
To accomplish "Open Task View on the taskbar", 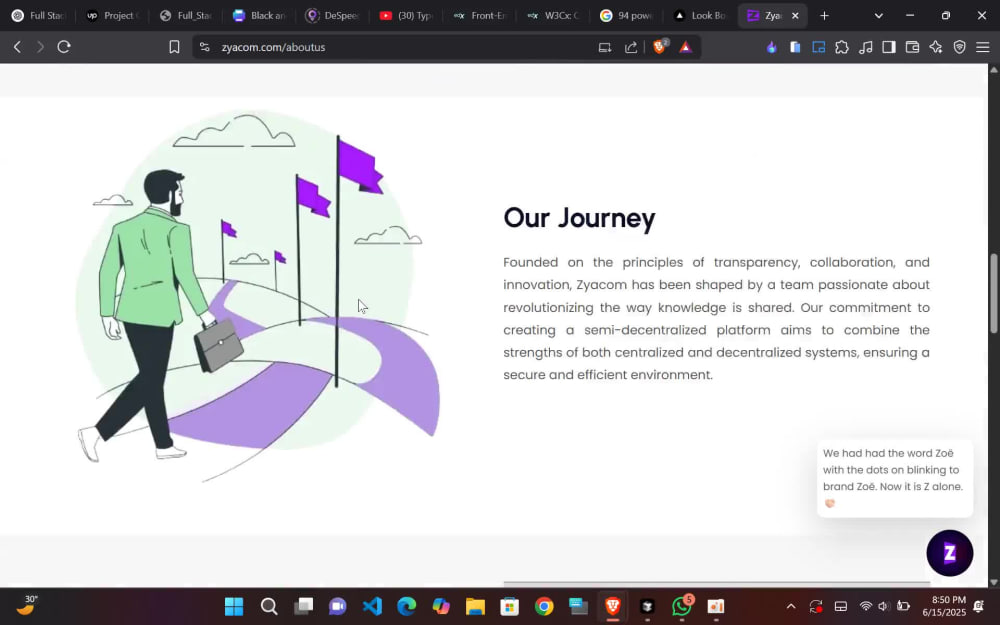I will (304, 606).
